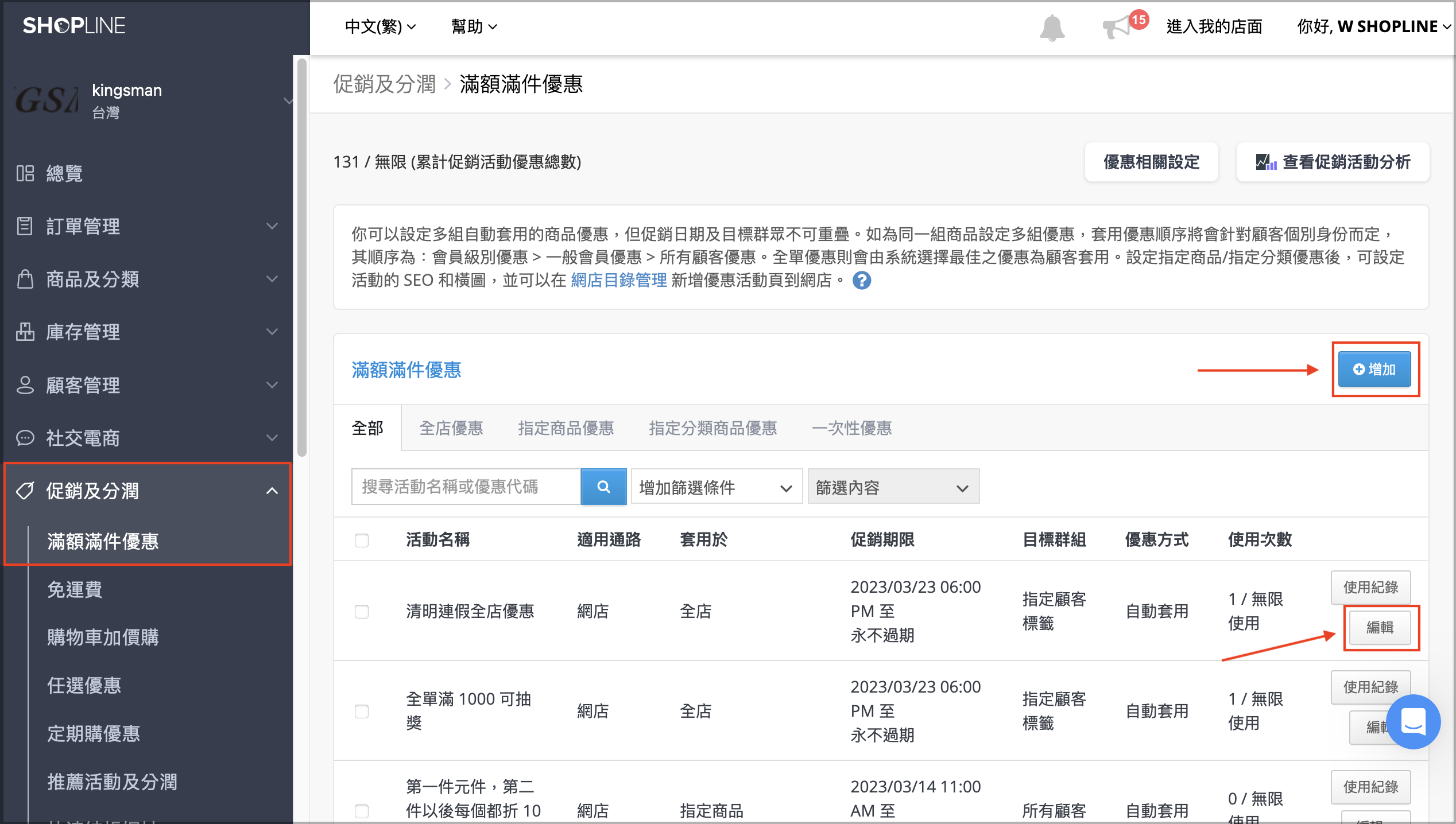Image resolution: width=1456 pixels, height=824 pixels.
Task: Click the blue help question mark icon
Action: click(x=862, y=281)
